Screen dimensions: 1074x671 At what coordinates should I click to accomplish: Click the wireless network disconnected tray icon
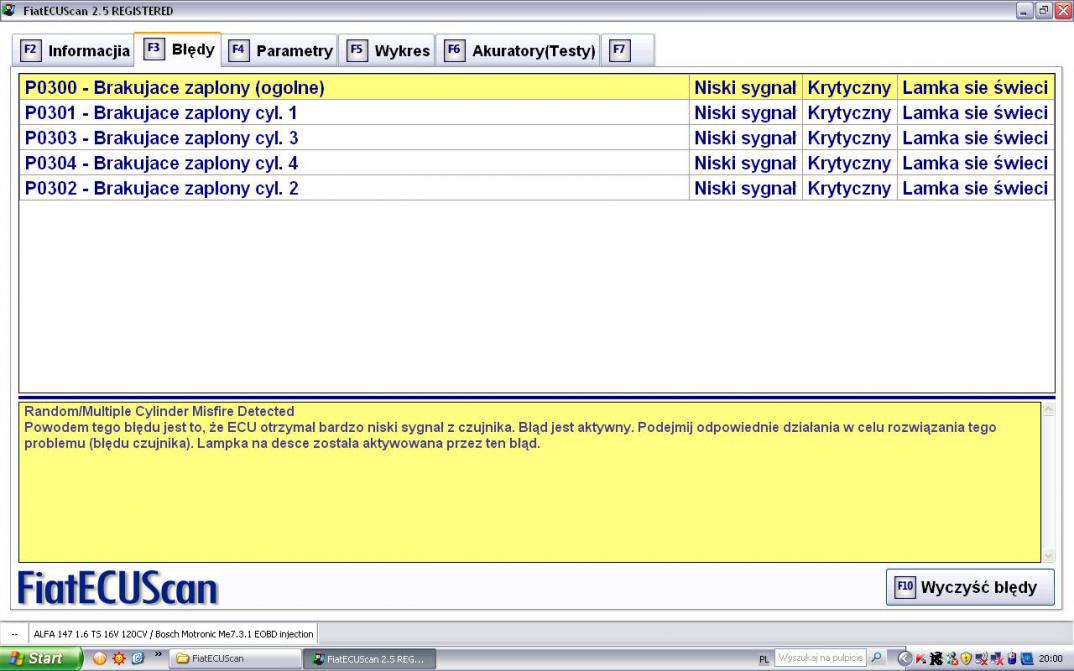point(982,659)
